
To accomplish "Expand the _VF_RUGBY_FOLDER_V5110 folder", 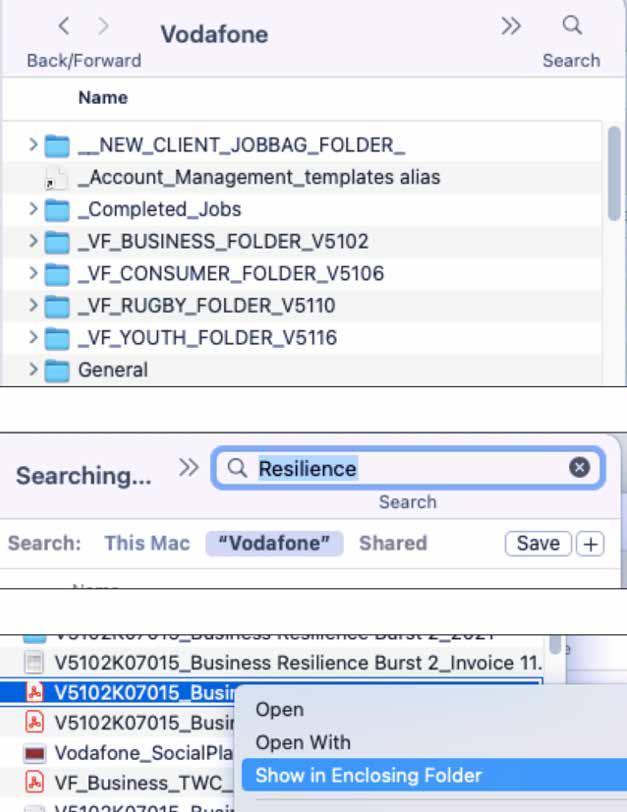I will [x=33, y=305].
